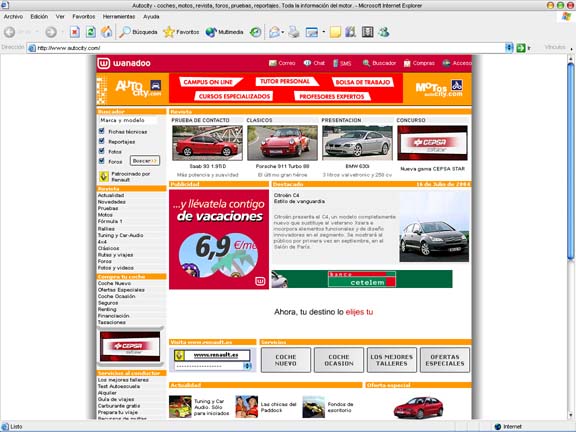Viewport: 576px width, 432px height.
Task: Open Financiación sidebar link
Action: (x=114, y=316)
